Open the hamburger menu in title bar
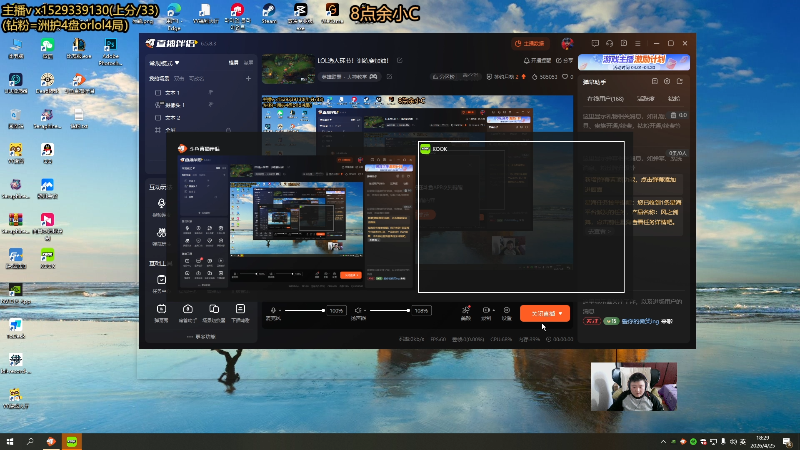800x450 pixels. click(x=638, y=43)
